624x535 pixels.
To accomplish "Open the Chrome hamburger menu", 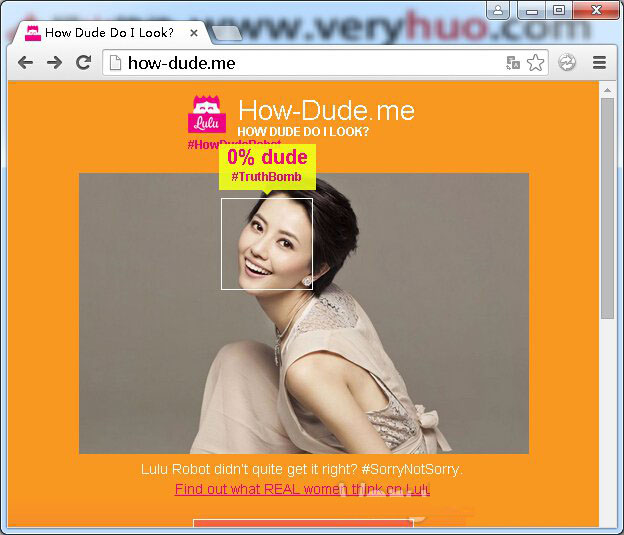I will click(x=599, y=62).
